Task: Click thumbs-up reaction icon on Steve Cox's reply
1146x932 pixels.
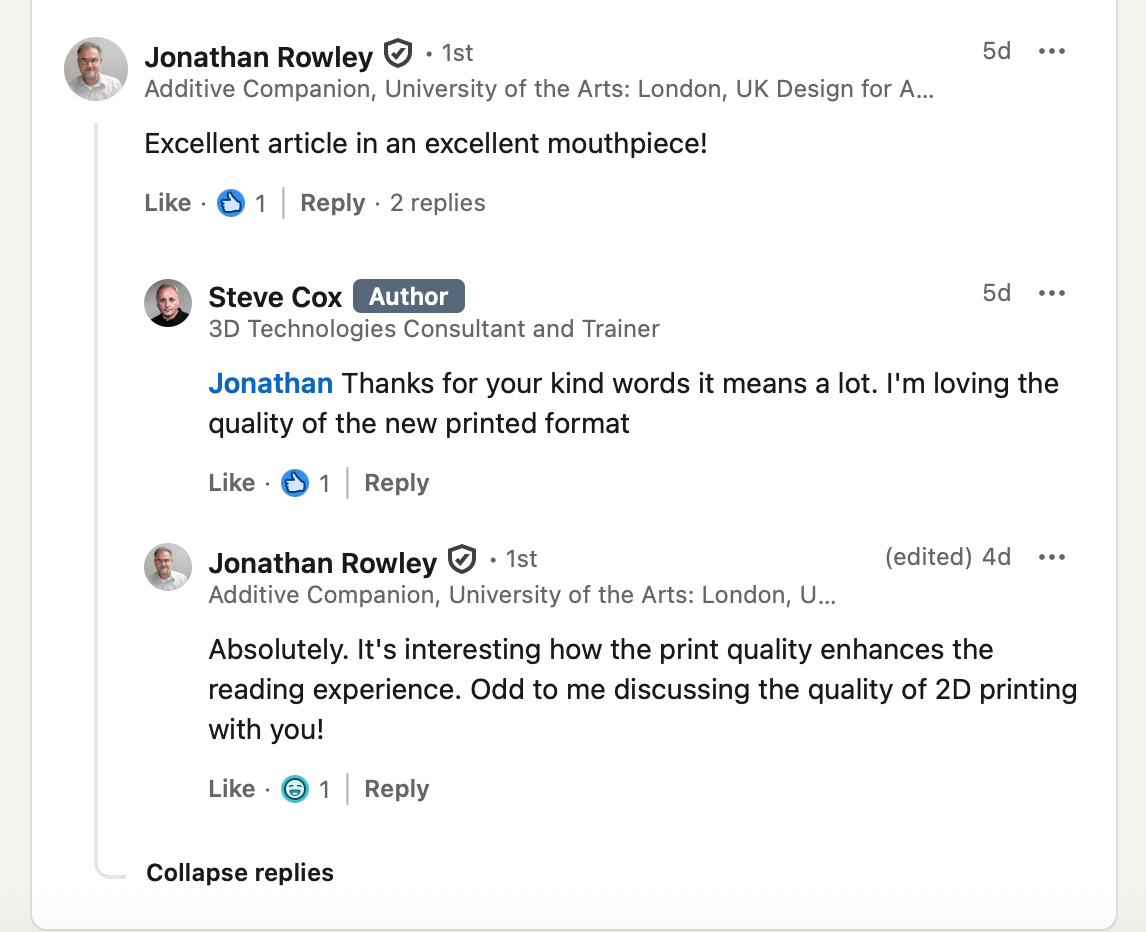Action: (x=295, y=484)
